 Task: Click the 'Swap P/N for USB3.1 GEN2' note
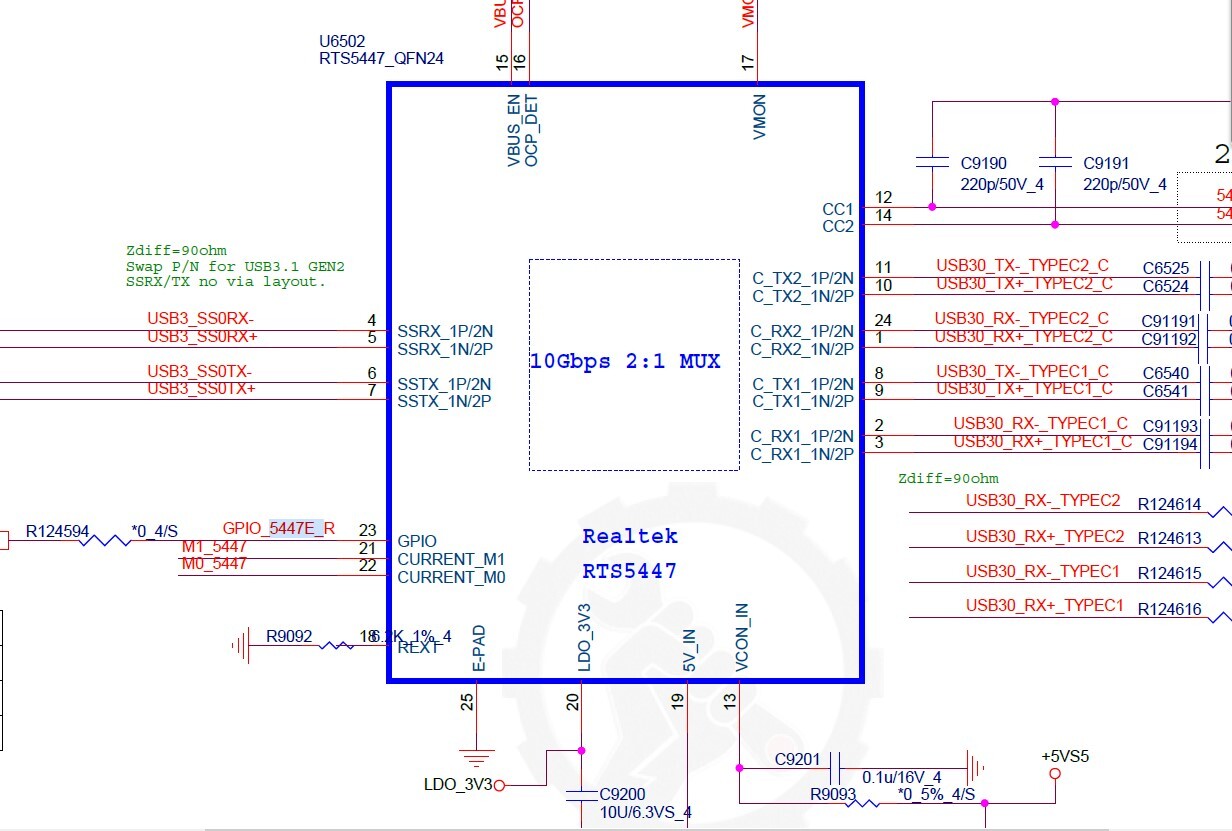pyautogui.click(x=235, y=266)
